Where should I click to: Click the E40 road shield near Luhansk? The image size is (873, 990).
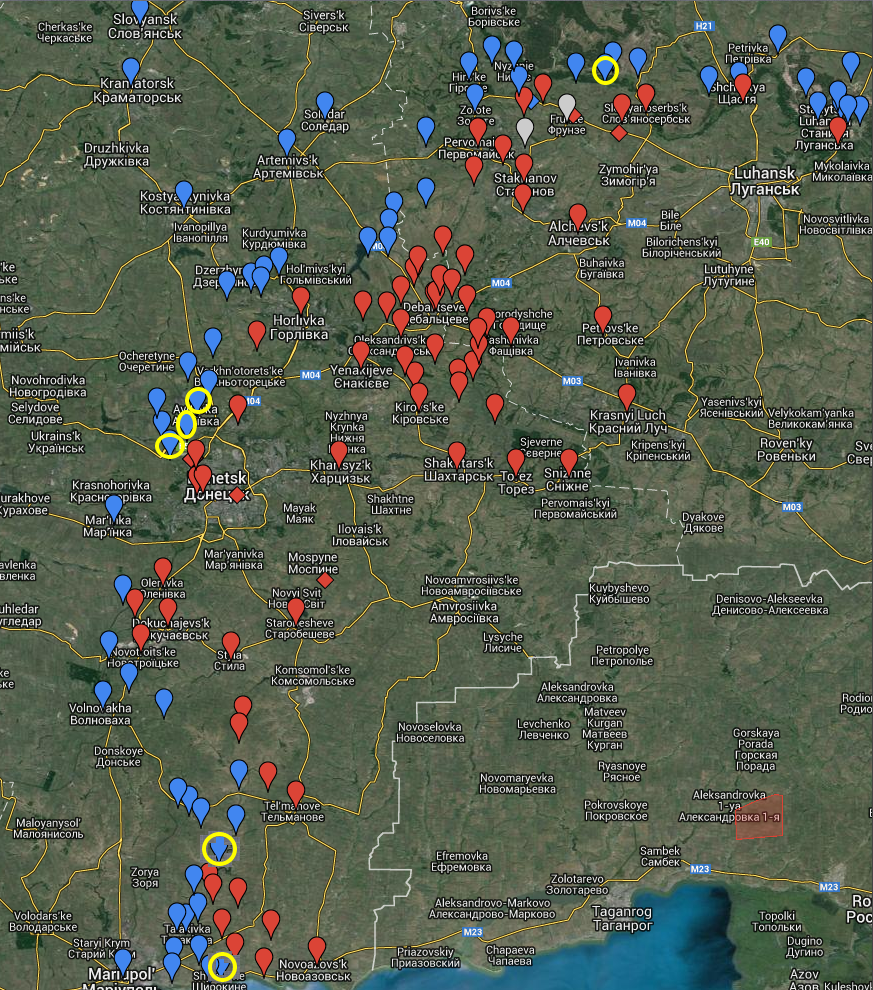(x=764, y=242)
